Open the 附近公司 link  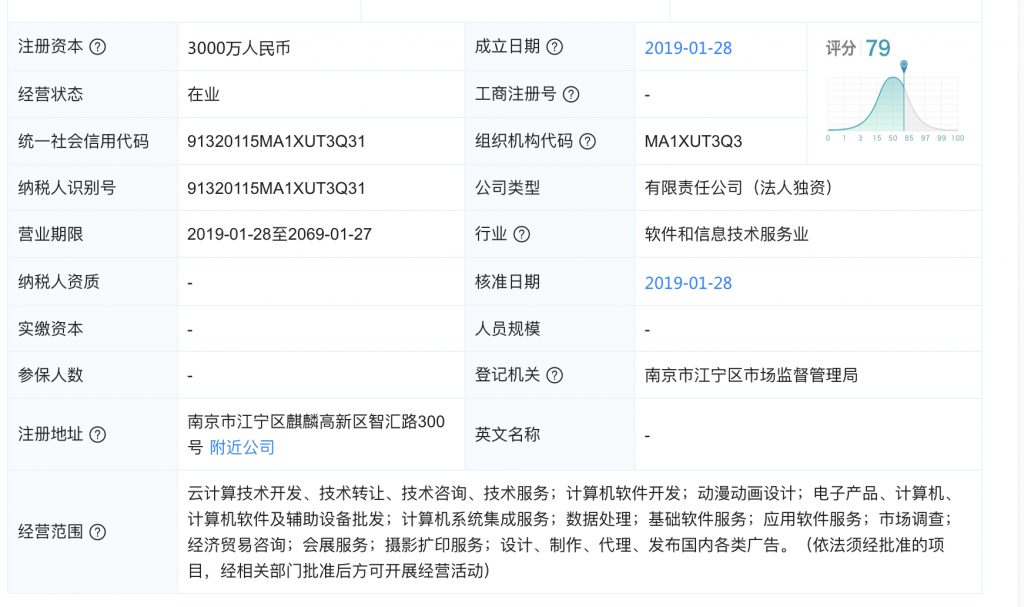242,447
